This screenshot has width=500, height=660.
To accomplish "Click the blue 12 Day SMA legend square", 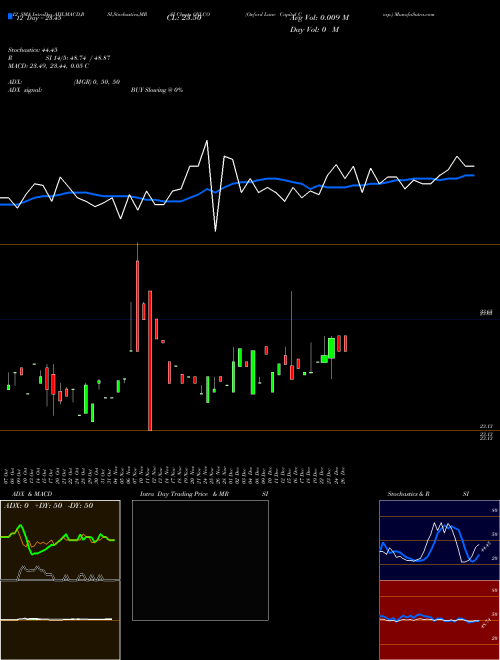I will click(10, 16).
